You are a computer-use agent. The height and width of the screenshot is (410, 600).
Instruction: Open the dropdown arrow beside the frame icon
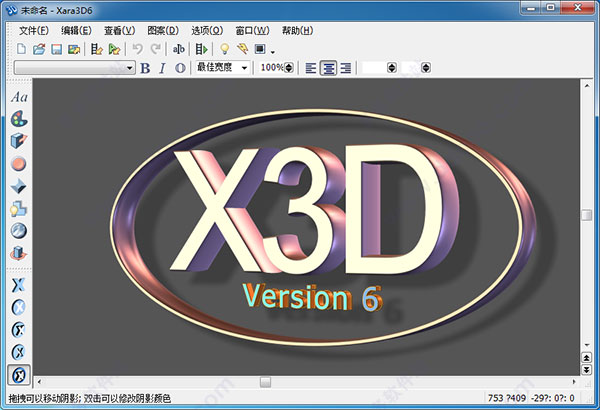tap(273, 52)
